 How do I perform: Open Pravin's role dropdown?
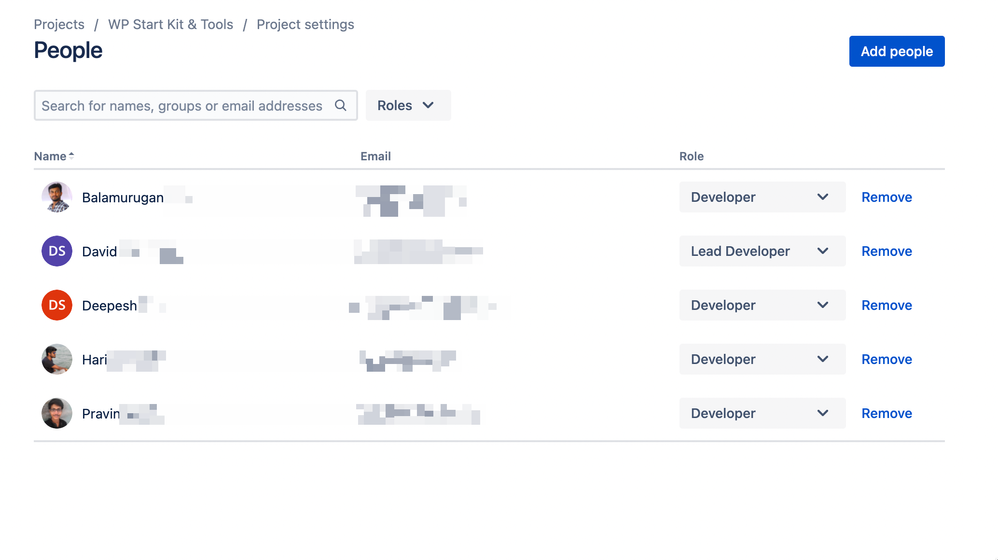click(762, 414)
